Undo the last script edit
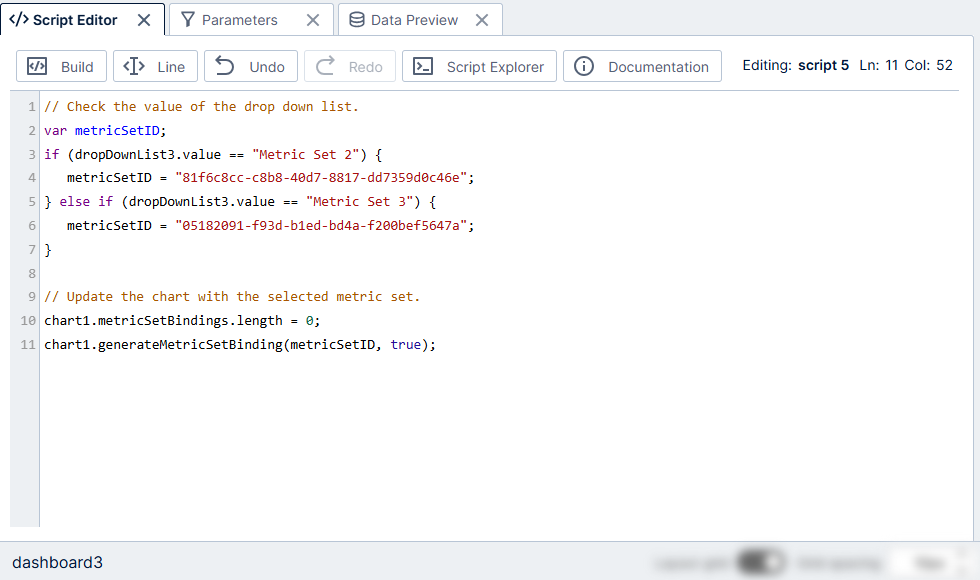 click(251, 67)
